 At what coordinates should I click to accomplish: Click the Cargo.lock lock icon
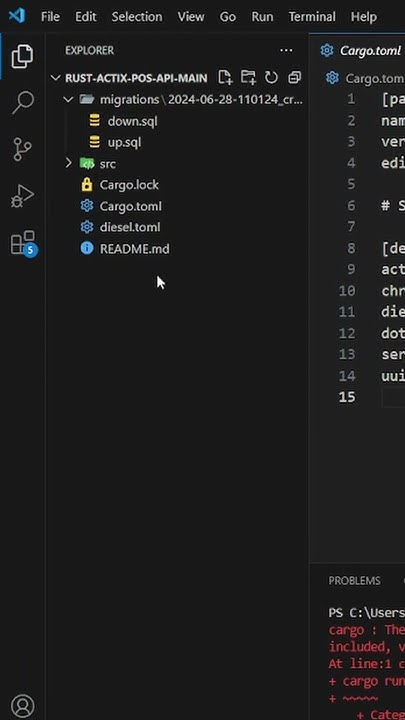click(x=87, y=185)
